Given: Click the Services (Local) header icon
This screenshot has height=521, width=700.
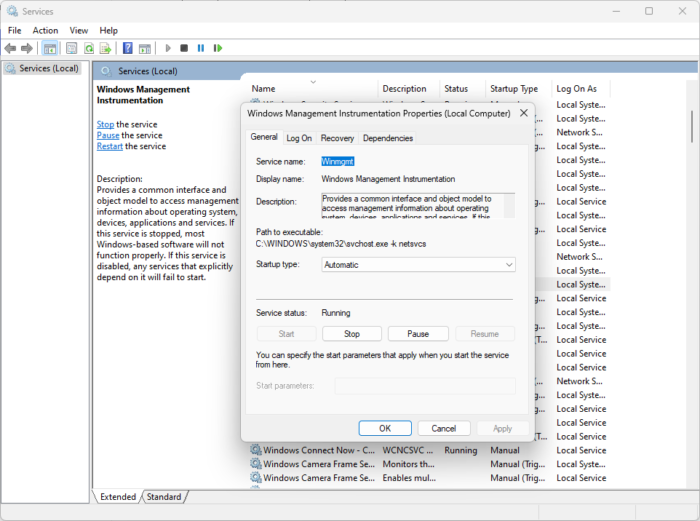Looking at the screenshot, I should [x=106, y=71].
